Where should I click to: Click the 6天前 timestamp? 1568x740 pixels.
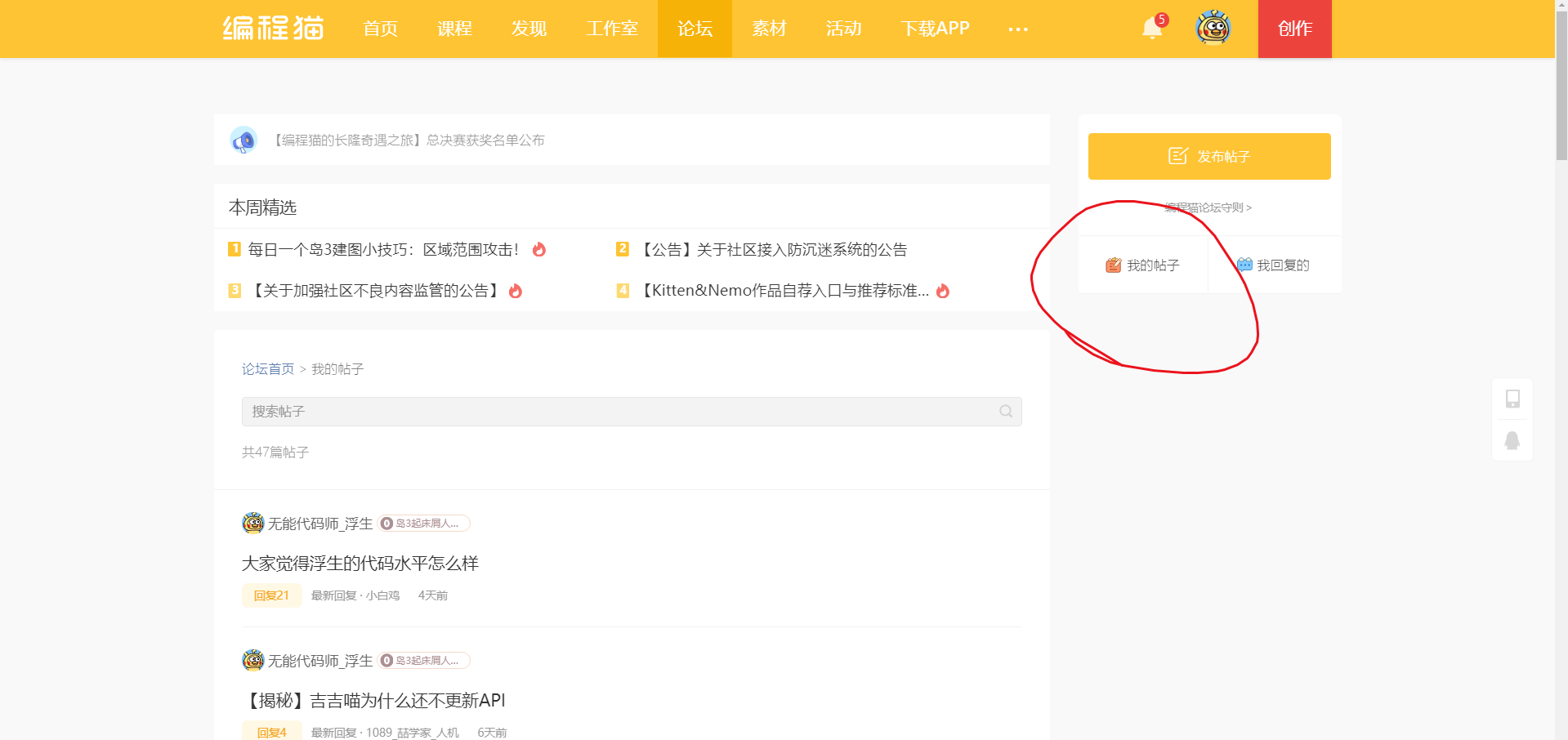tap(492, 733)
